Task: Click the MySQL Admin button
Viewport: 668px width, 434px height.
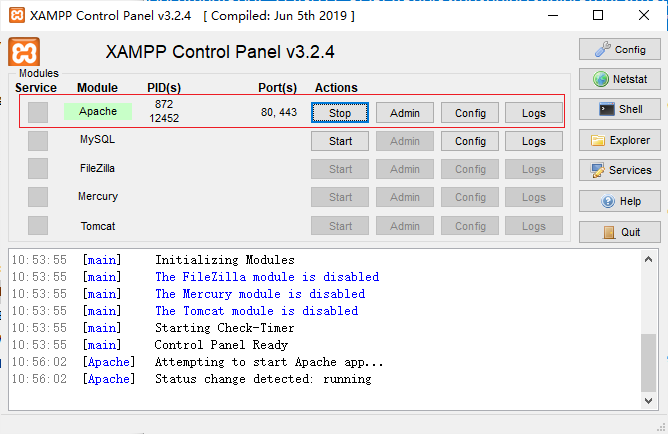Action: click(x=405, y=141)
